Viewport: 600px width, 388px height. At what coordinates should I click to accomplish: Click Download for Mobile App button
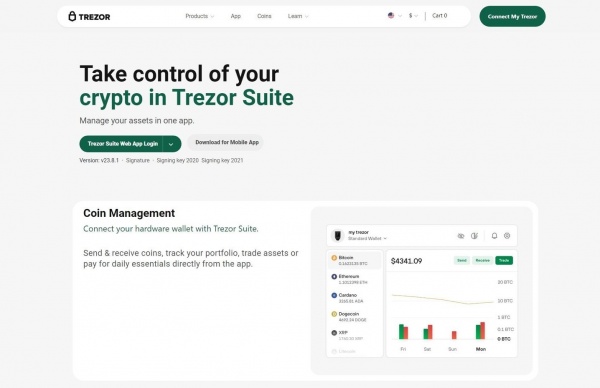(227, 142)
